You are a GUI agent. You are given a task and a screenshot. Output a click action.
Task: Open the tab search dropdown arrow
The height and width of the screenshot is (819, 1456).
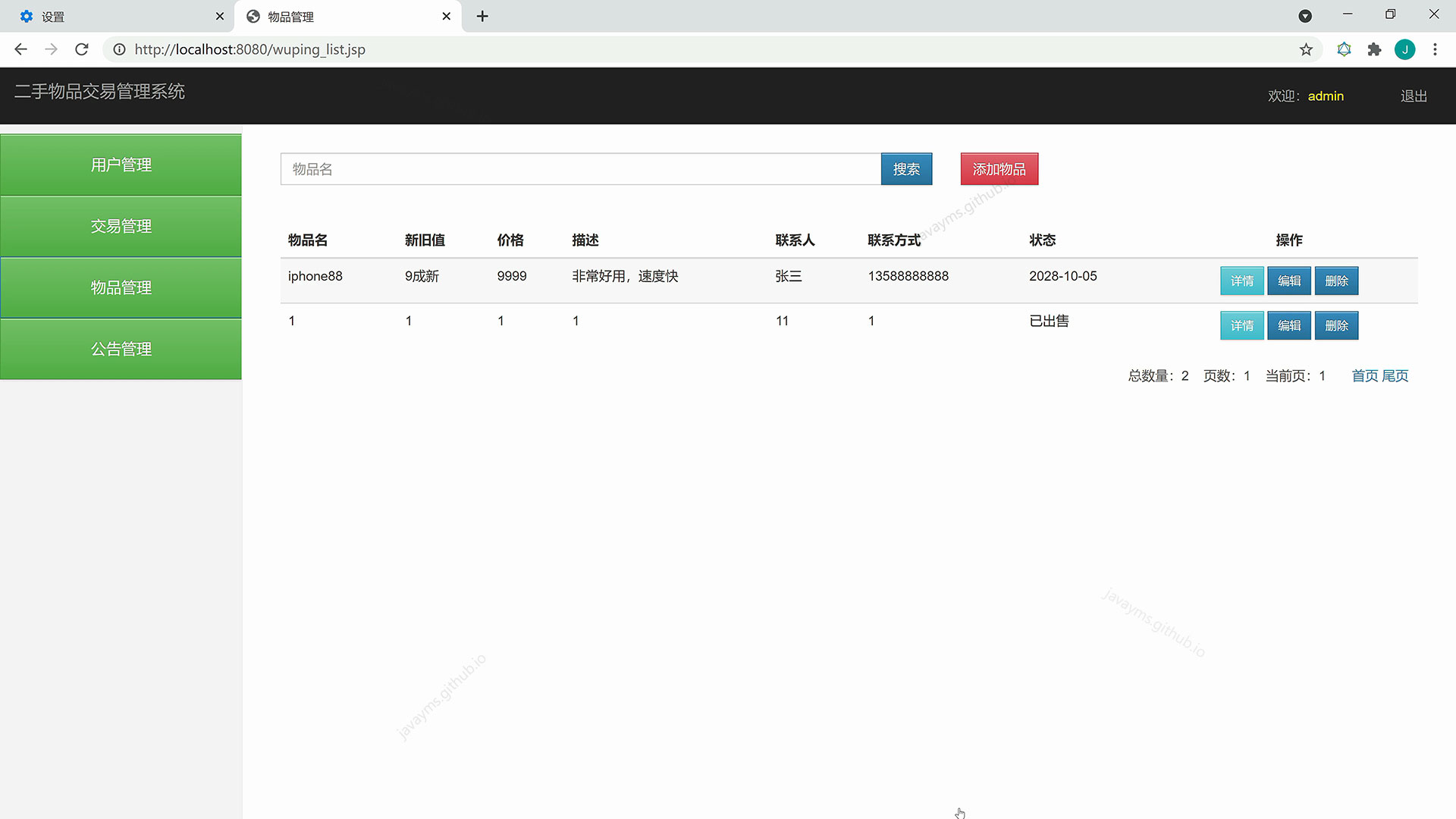1305,16
